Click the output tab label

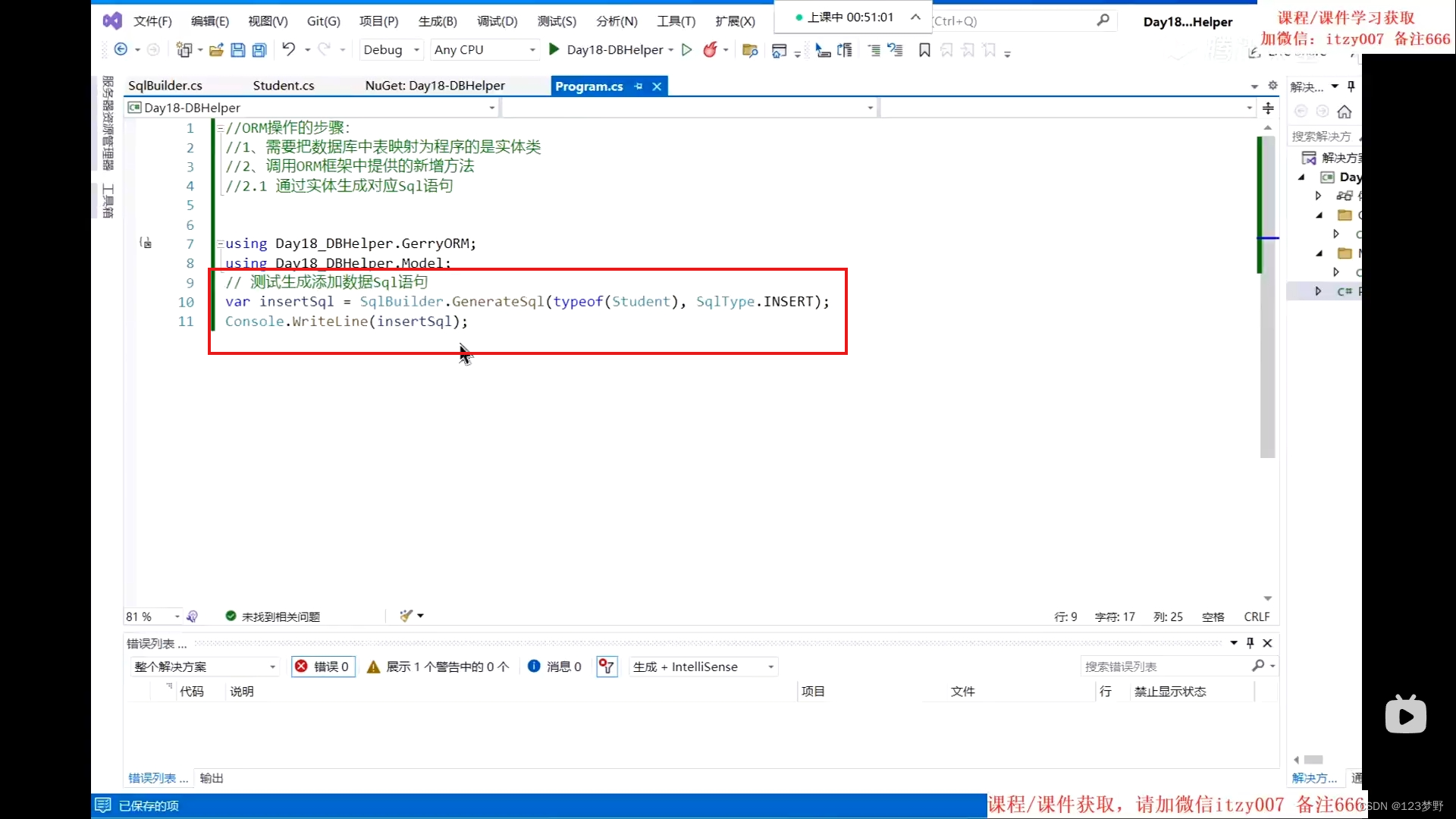point(211,777)
